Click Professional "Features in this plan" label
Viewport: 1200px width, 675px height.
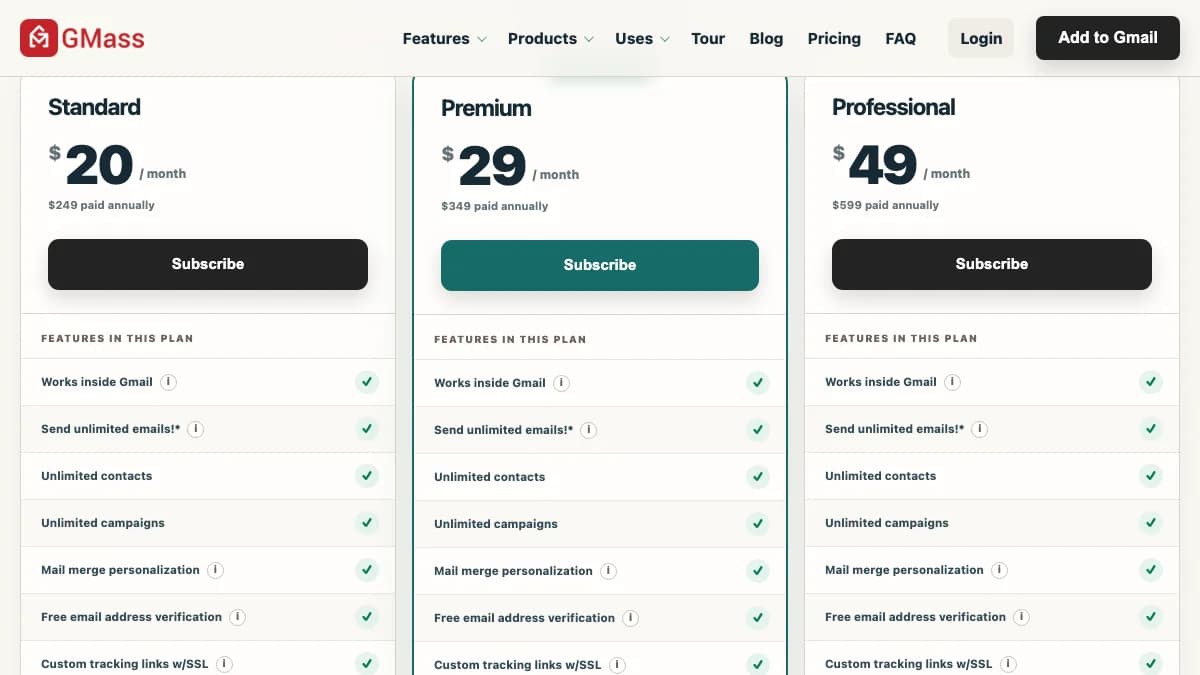coord(901,338)
